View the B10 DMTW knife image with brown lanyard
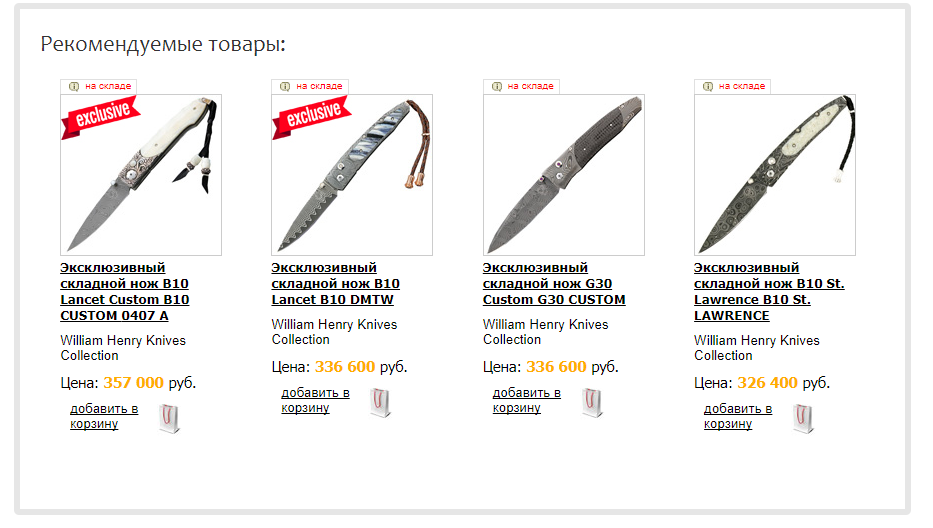Image resolution: width=933 pixels, height=528 pixels. 352,175
